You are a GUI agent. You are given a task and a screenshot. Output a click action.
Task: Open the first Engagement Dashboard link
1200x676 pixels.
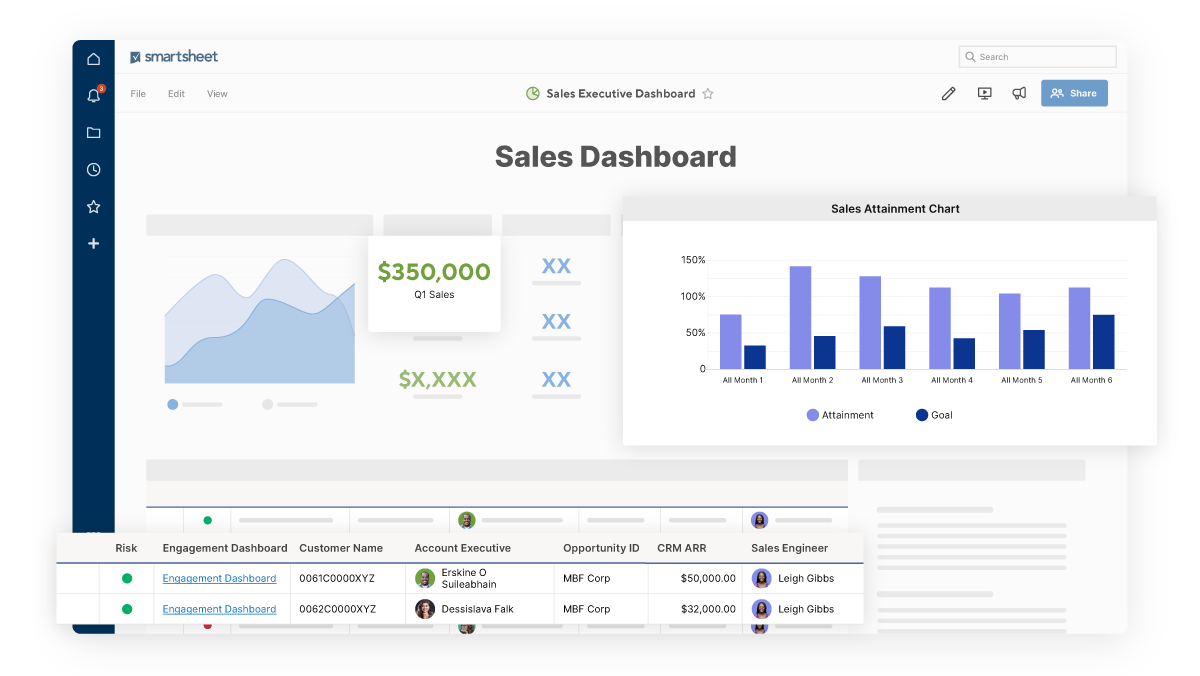pyautogui.click(x=219, y=578)
